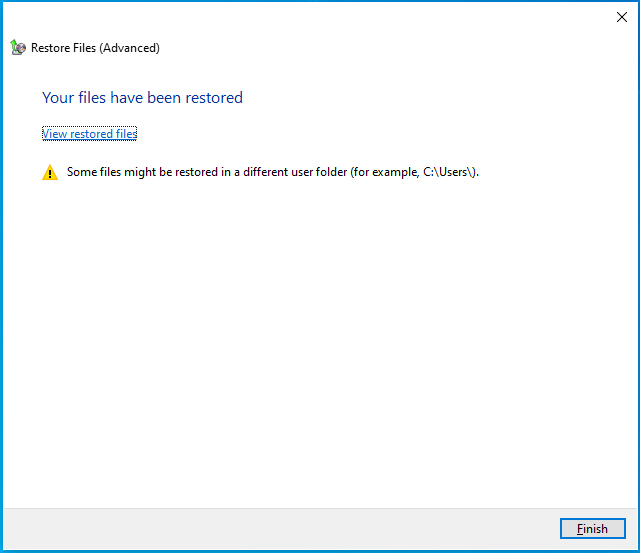Click the C:\Users\ example path text
The width and height of the screenshot is (640, 553).
click(449, 172)
